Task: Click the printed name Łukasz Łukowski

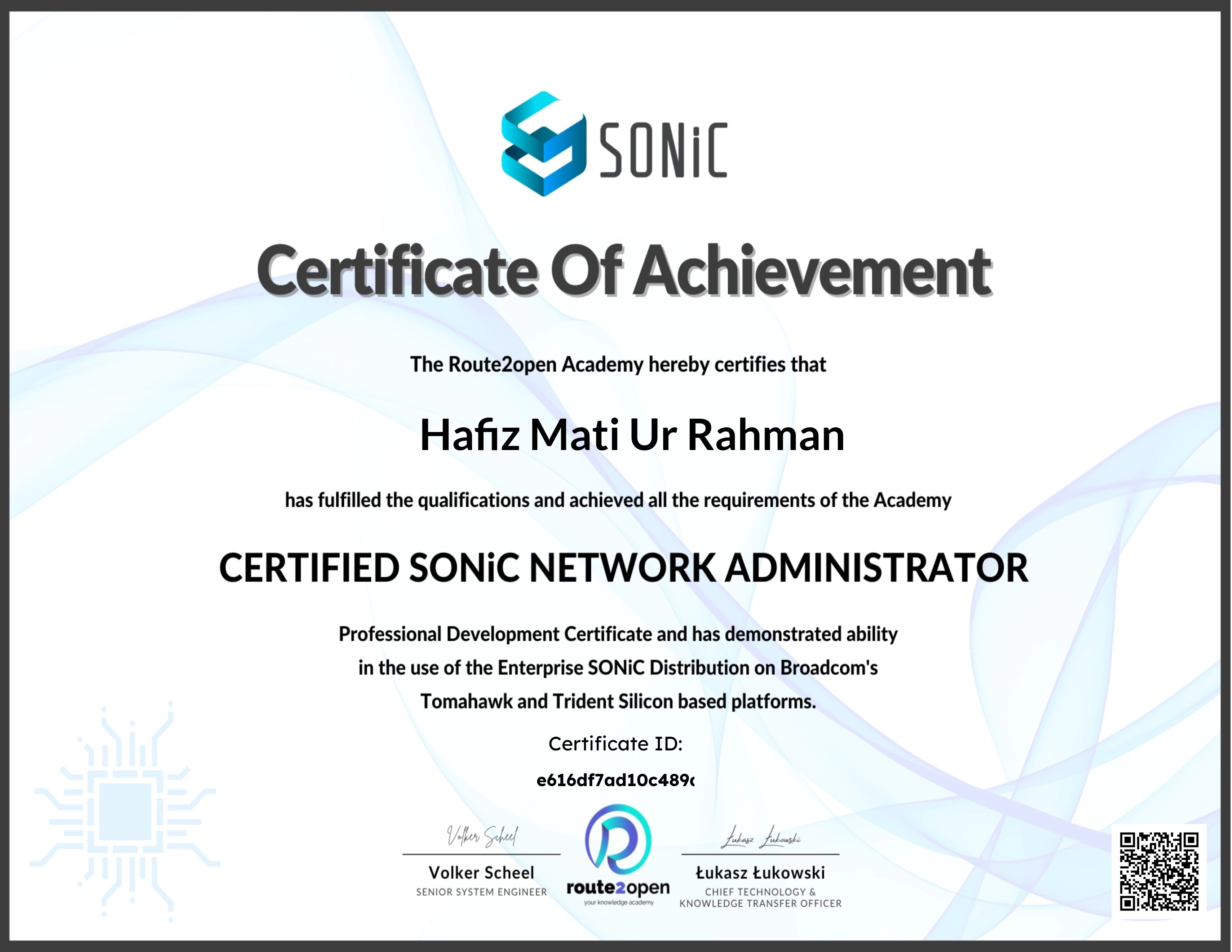Action: [x=760, y=873]
